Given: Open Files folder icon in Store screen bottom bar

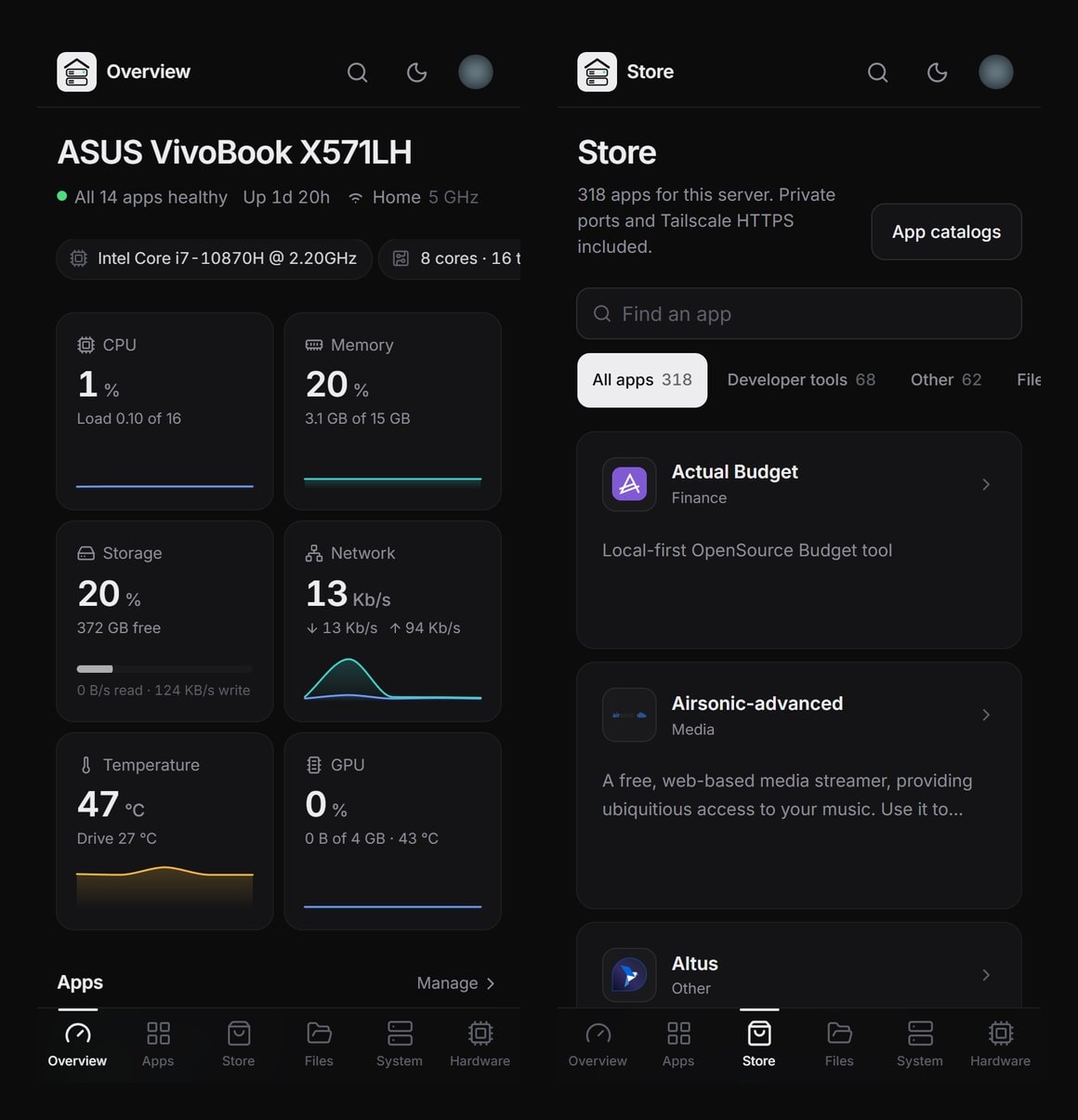Looking at the screenshot, I should tap(840, 1034).
